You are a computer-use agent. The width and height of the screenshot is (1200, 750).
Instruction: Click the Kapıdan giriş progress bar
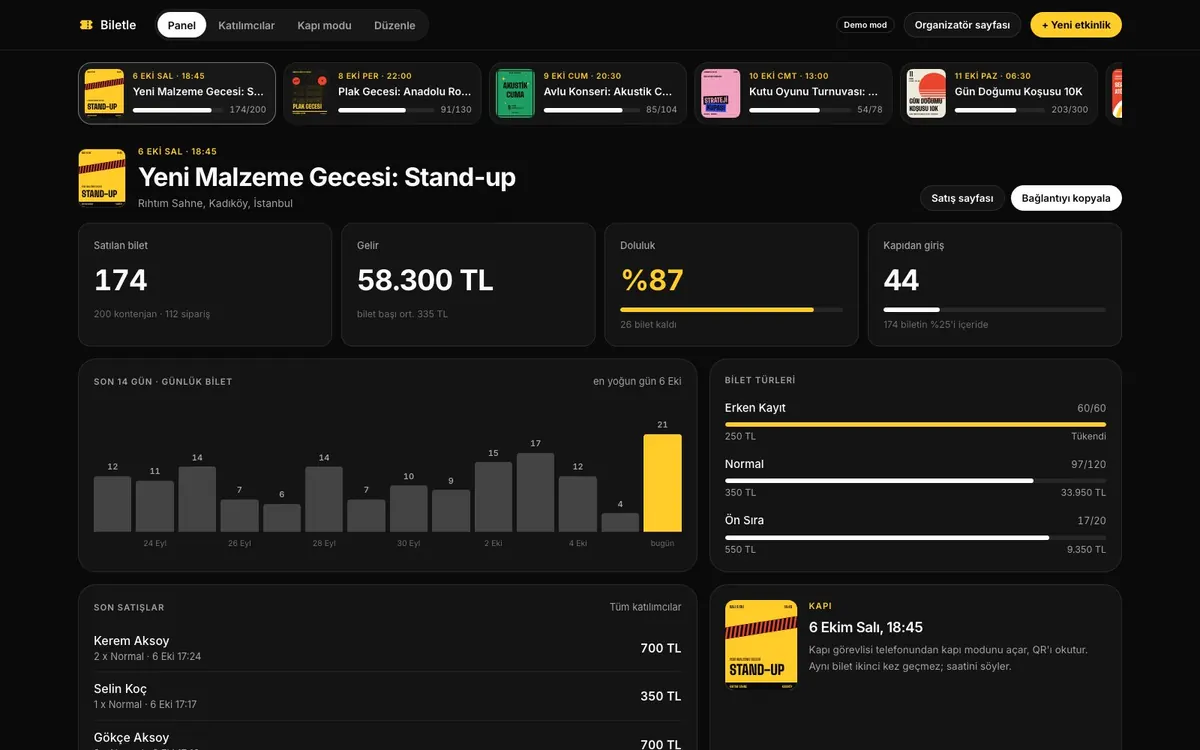tap(995, 310)
